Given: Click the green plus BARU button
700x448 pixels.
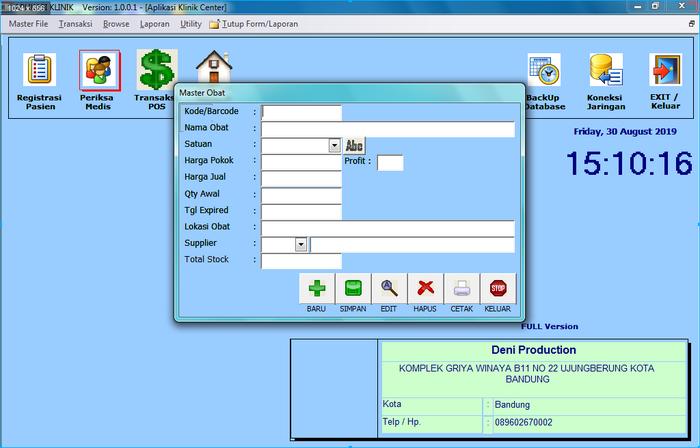Looking at the screenshot, I should (x=317, y=288).
